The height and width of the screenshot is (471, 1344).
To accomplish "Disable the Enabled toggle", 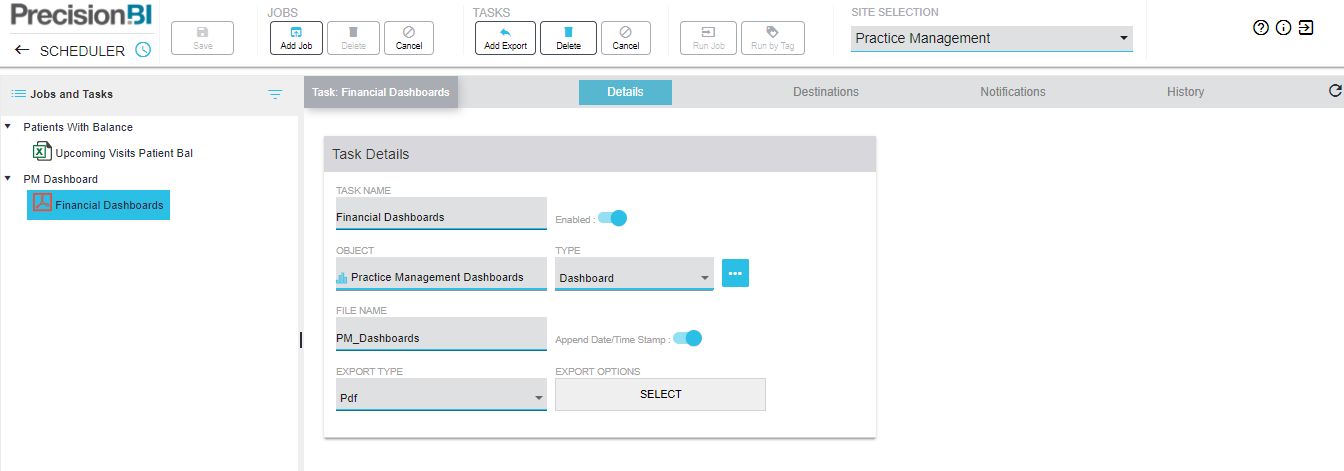I will (612, 218).
